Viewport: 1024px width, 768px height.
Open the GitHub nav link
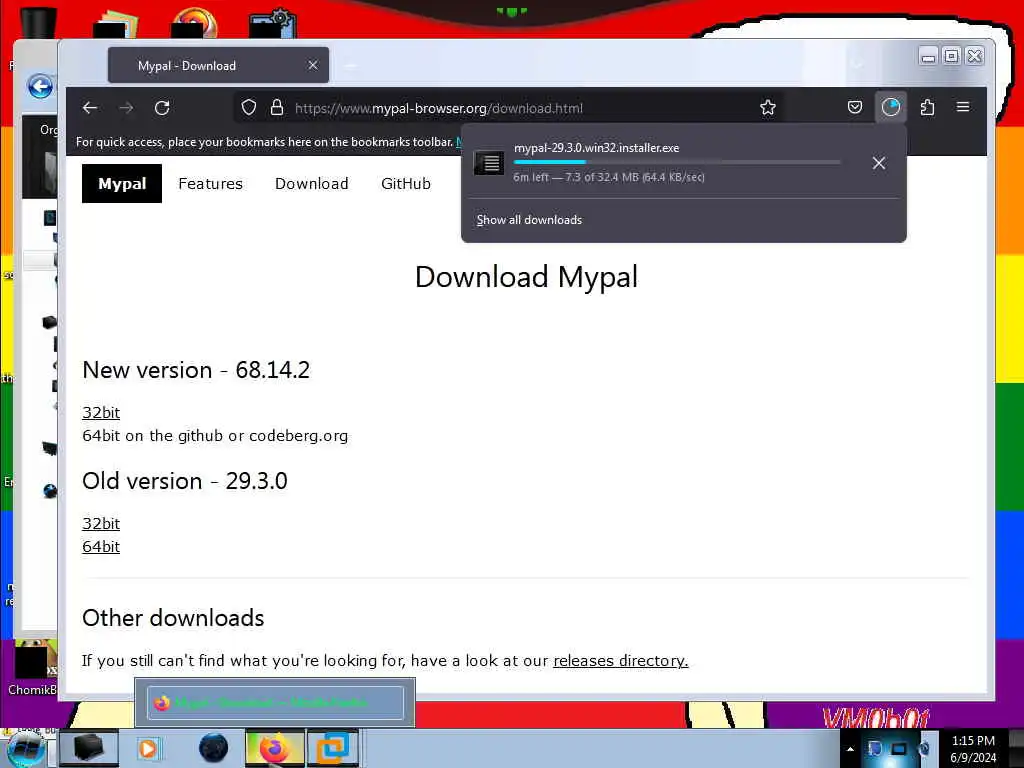tap(406, 184)
